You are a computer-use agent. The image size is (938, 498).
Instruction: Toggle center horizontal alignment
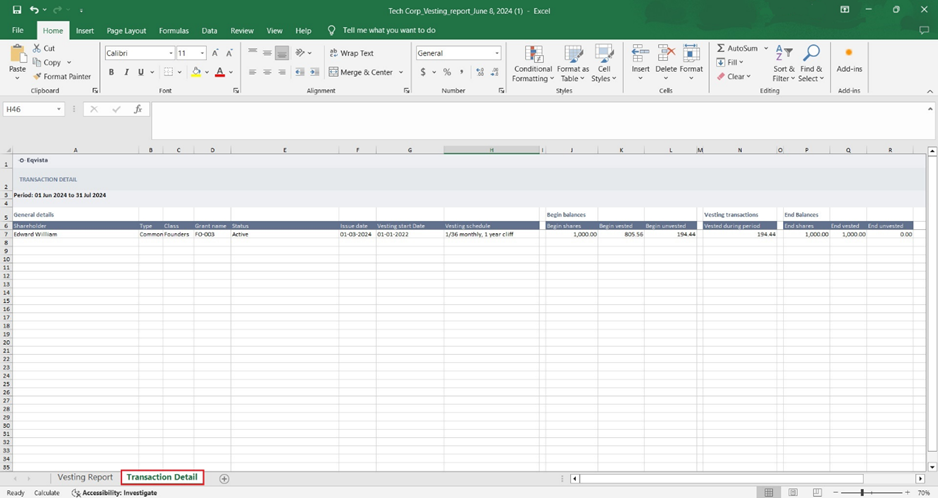pyautogui.click(x=267, y=72)
